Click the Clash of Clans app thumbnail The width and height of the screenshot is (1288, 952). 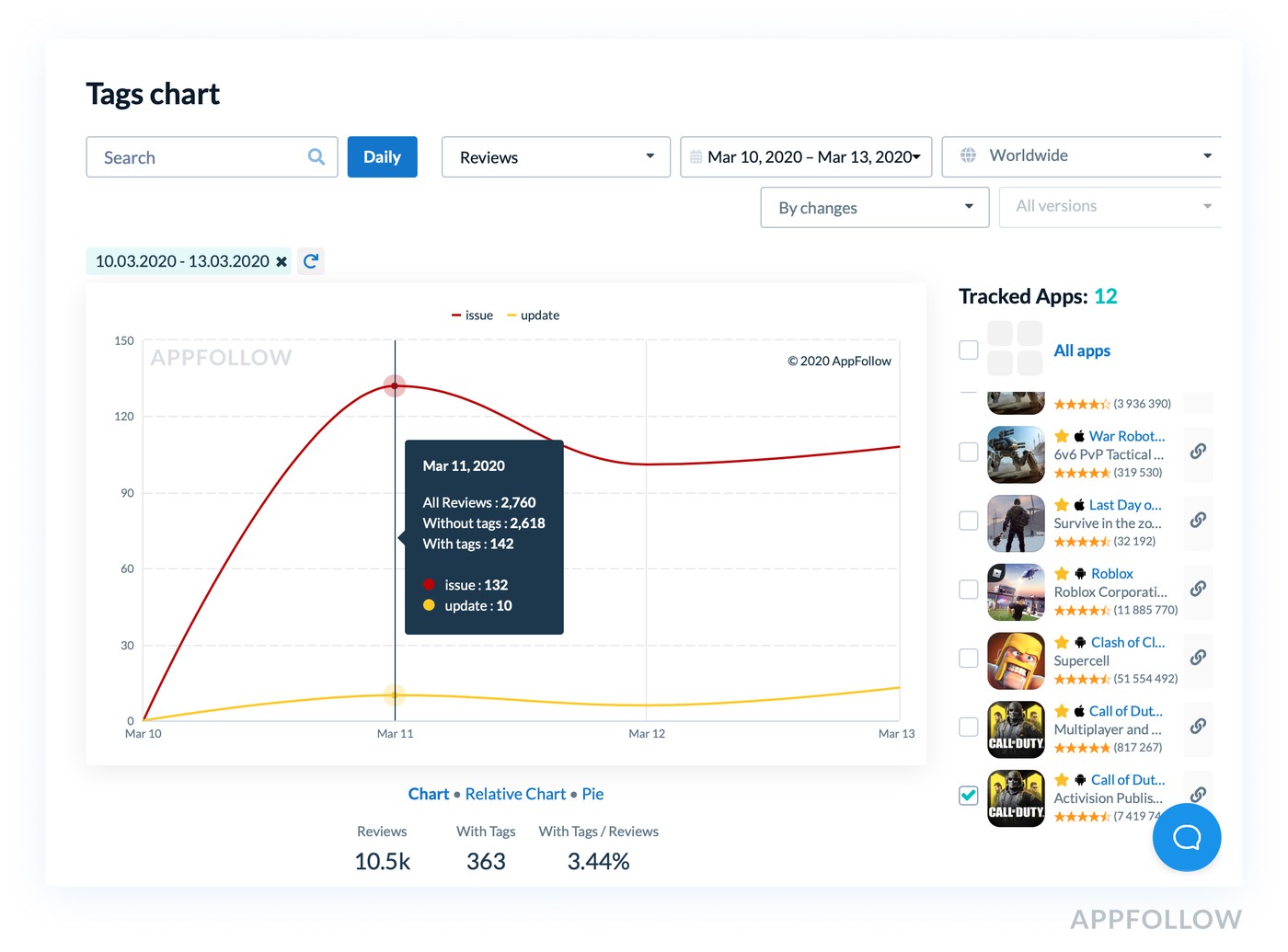[1016, 660]
